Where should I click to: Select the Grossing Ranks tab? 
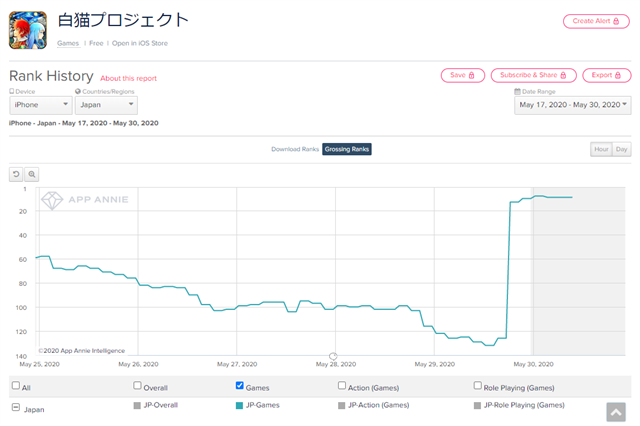coord(347,149)
